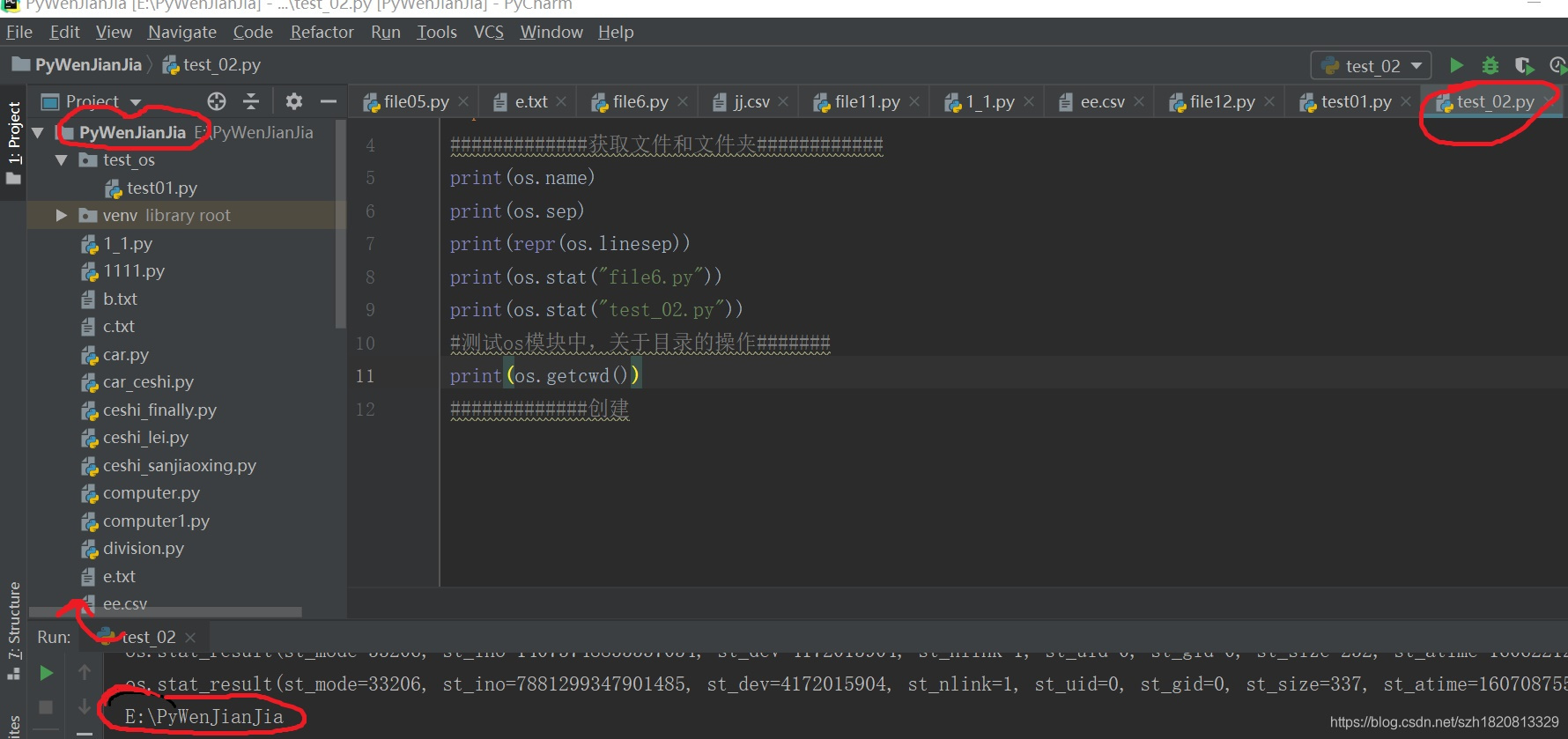Open the Tools menu
This screenshot has height=739, width=1568.
click(x=437, y=33)
